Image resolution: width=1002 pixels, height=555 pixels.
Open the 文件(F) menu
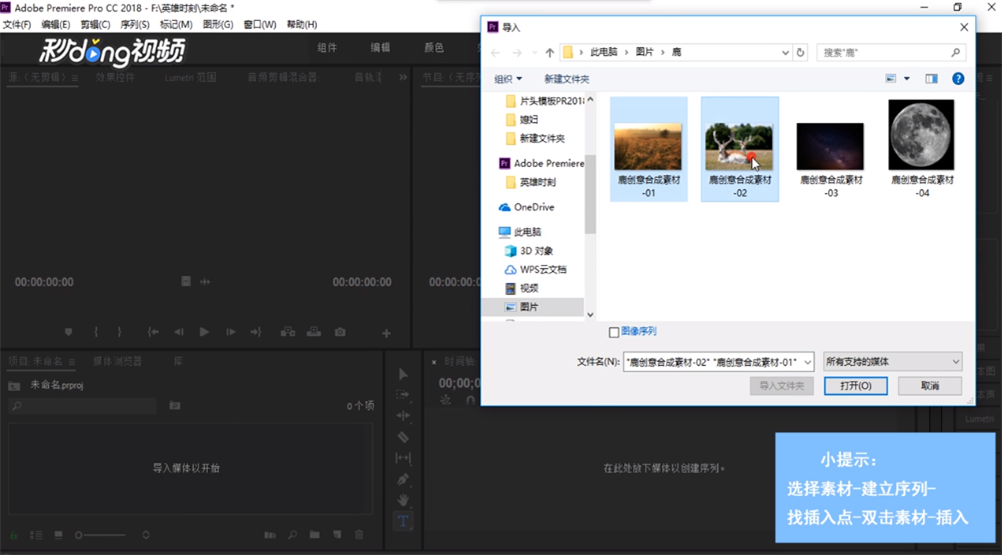[x=17, y=24]
